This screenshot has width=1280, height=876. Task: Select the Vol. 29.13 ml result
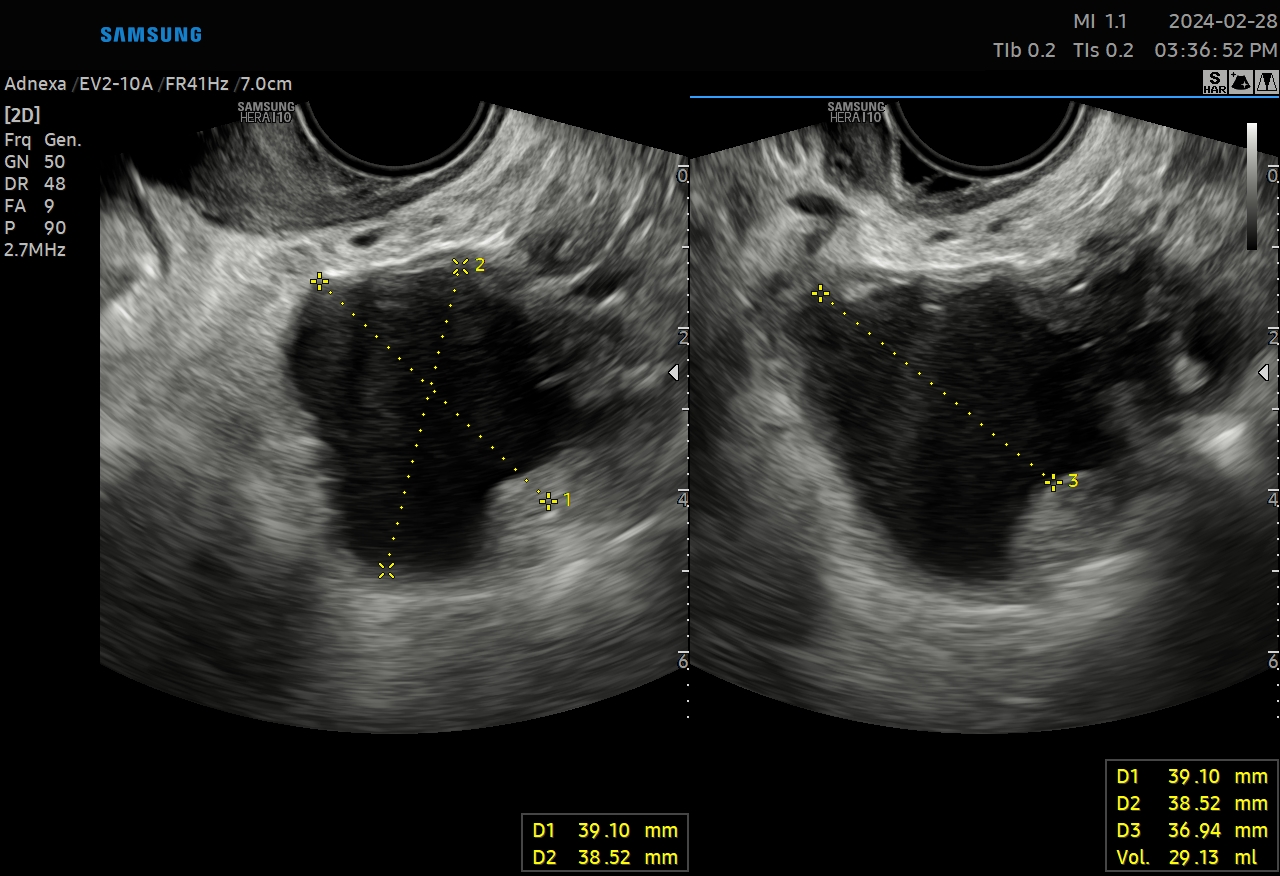click(1191, 857)
